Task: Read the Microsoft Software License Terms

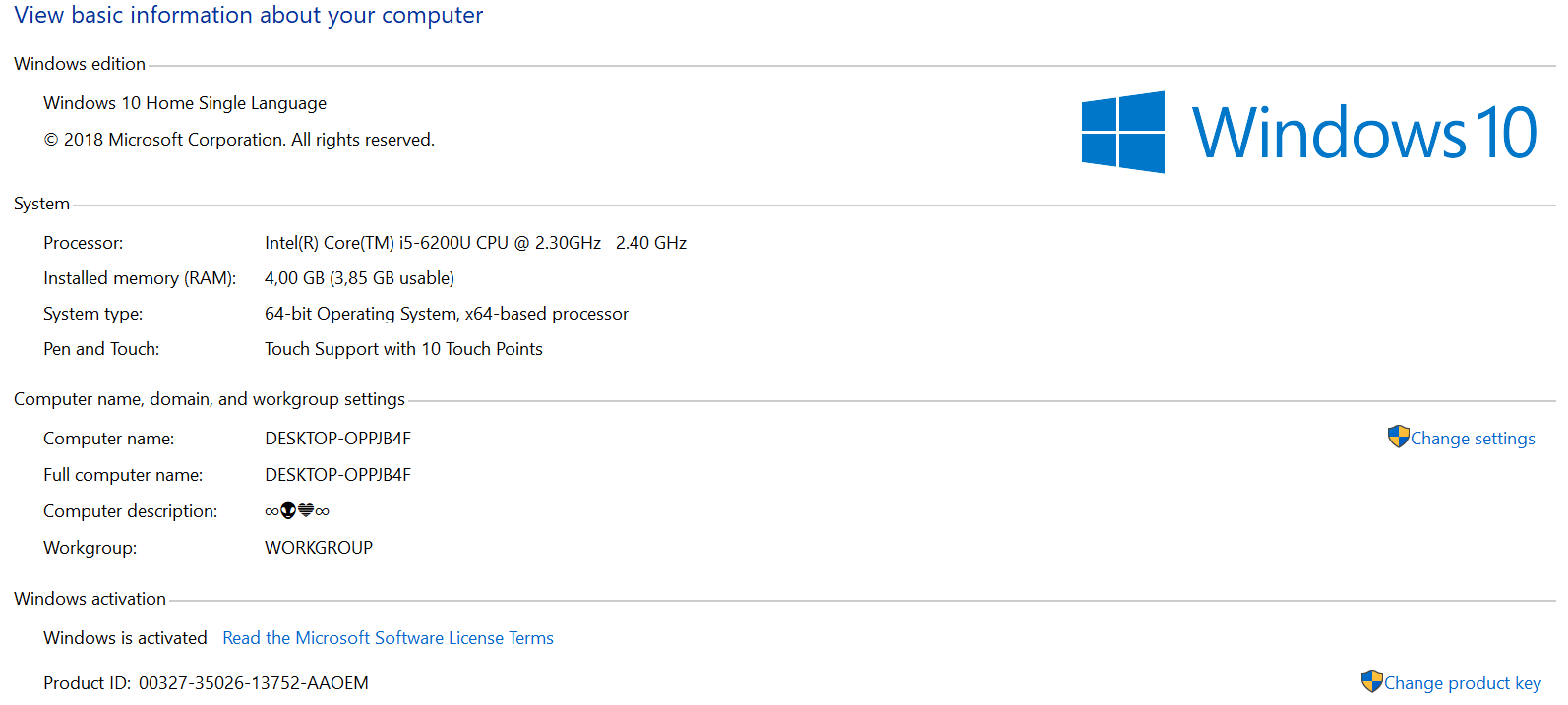Action: [x=388, y=638]
